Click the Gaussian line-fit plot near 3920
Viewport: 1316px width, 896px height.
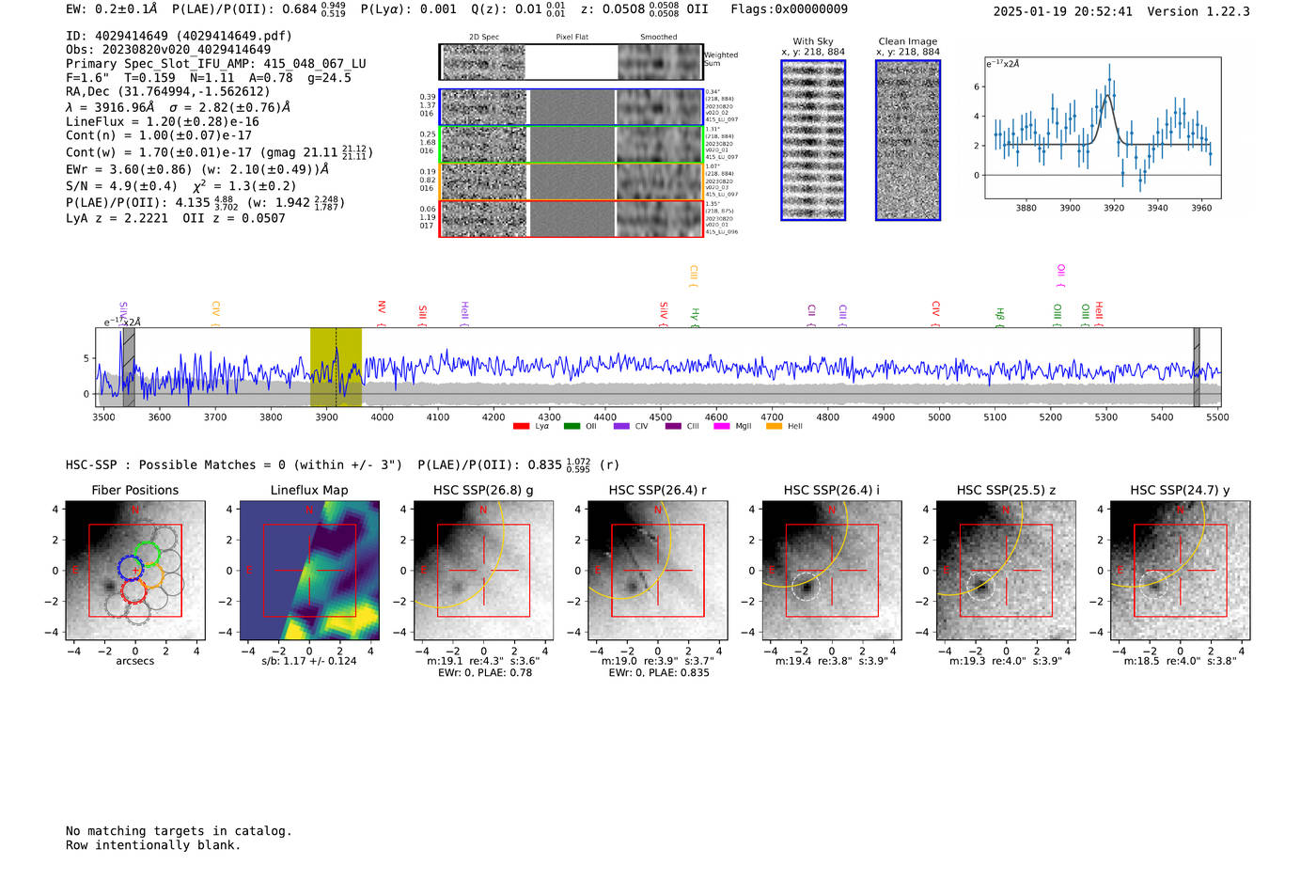pyautogui.click(x=1103, y=128)
